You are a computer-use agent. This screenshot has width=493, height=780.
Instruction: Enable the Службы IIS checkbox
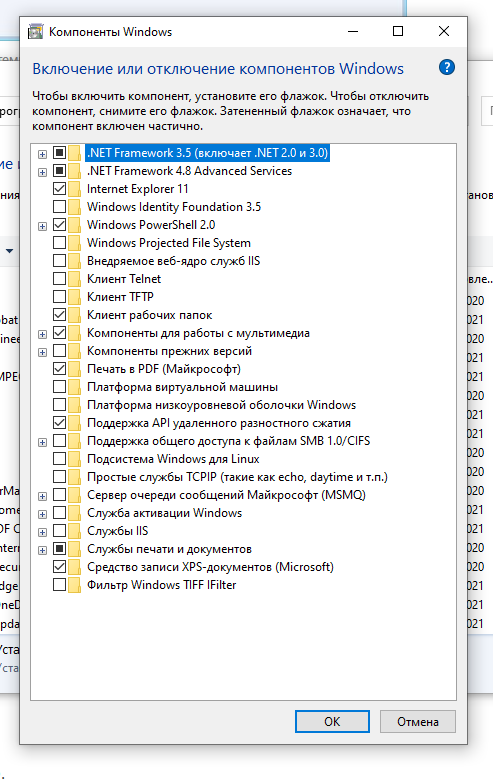point(59,531)
